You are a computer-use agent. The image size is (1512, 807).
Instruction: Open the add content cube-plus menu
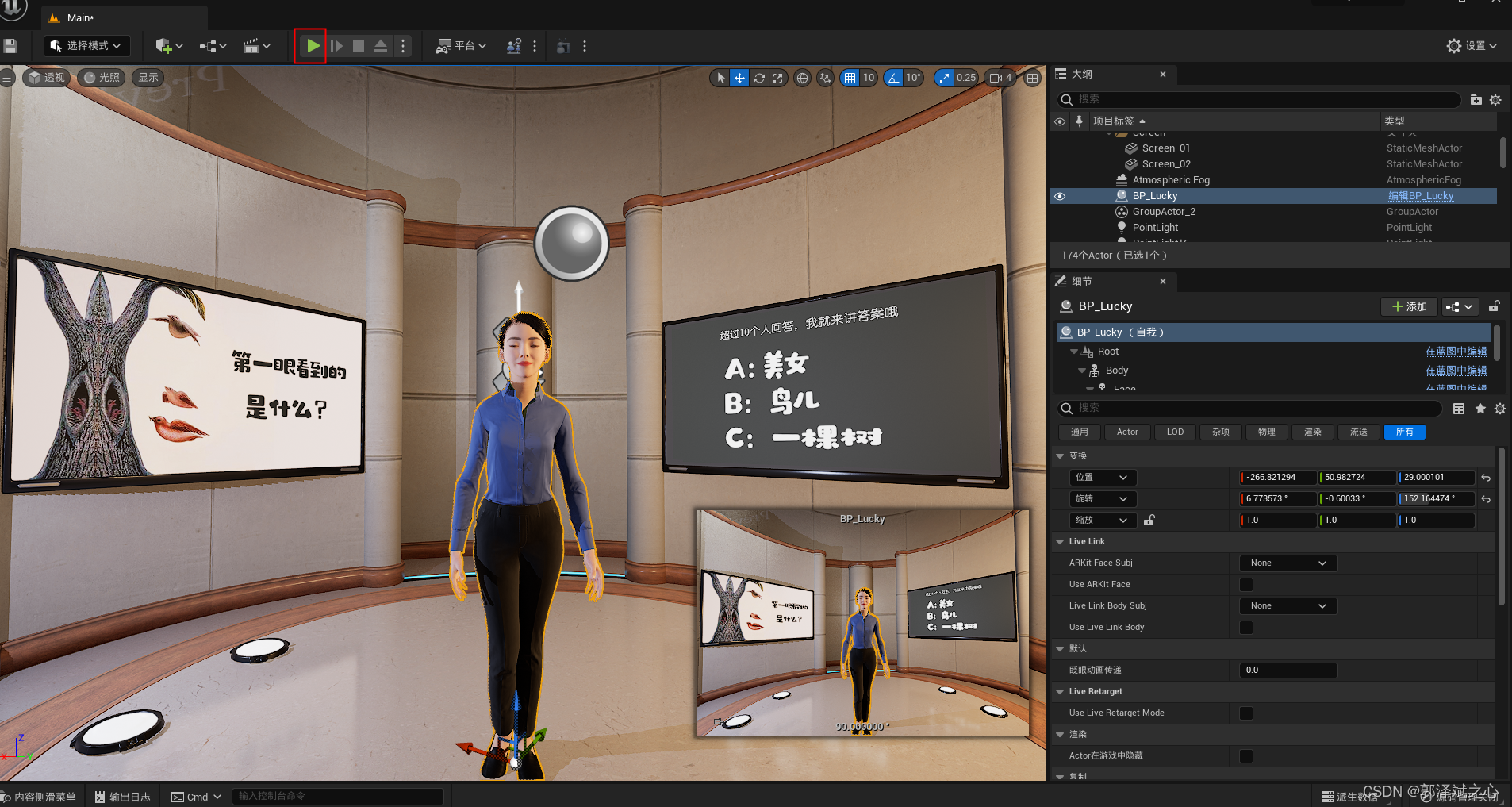point(169,46)
